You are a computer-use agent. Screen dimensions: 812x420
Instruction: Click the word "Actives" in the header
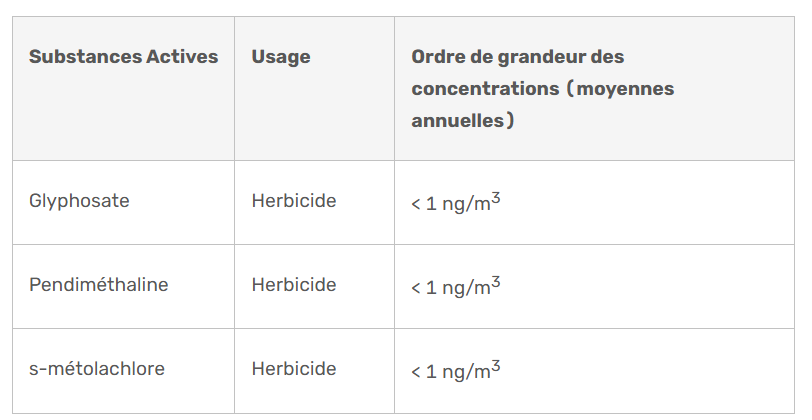click(182, 57)
